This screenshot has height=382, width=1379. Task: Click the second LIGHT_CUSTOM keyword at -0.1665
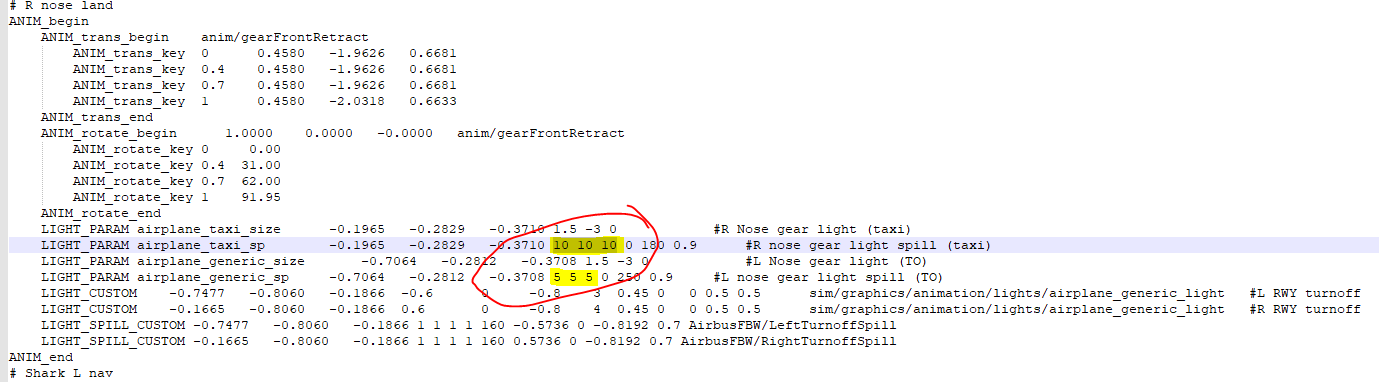pos(88,309)
